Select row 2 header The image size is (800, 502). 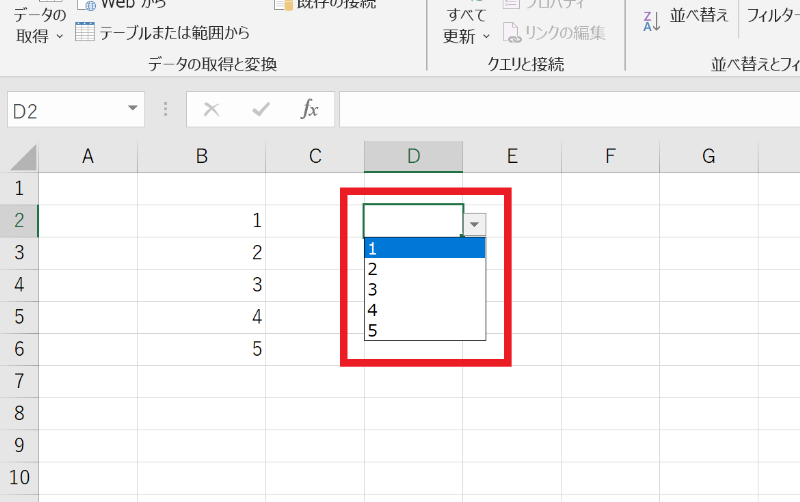[19, 221]
